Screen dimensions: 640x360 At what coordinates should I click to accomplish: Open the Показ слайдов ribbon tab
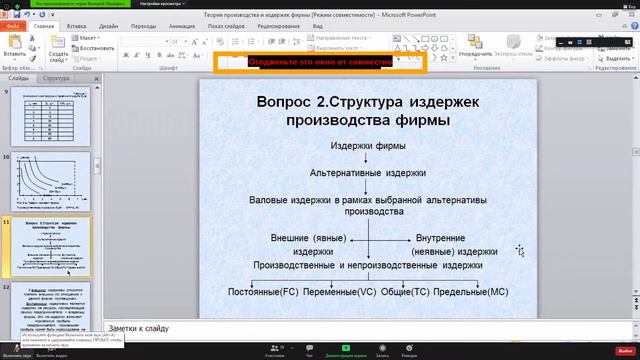click(226, 26)
